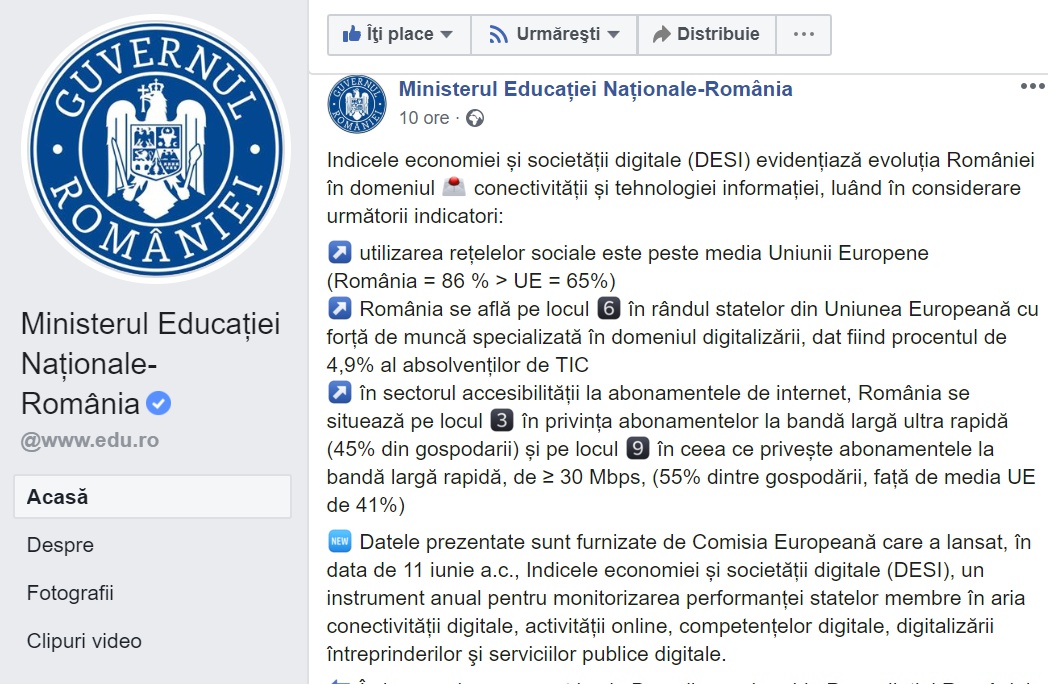Click the post author's small avatar logo
Image resolution: width=1048 pixels, height=684 pixels.
(357, 104)
